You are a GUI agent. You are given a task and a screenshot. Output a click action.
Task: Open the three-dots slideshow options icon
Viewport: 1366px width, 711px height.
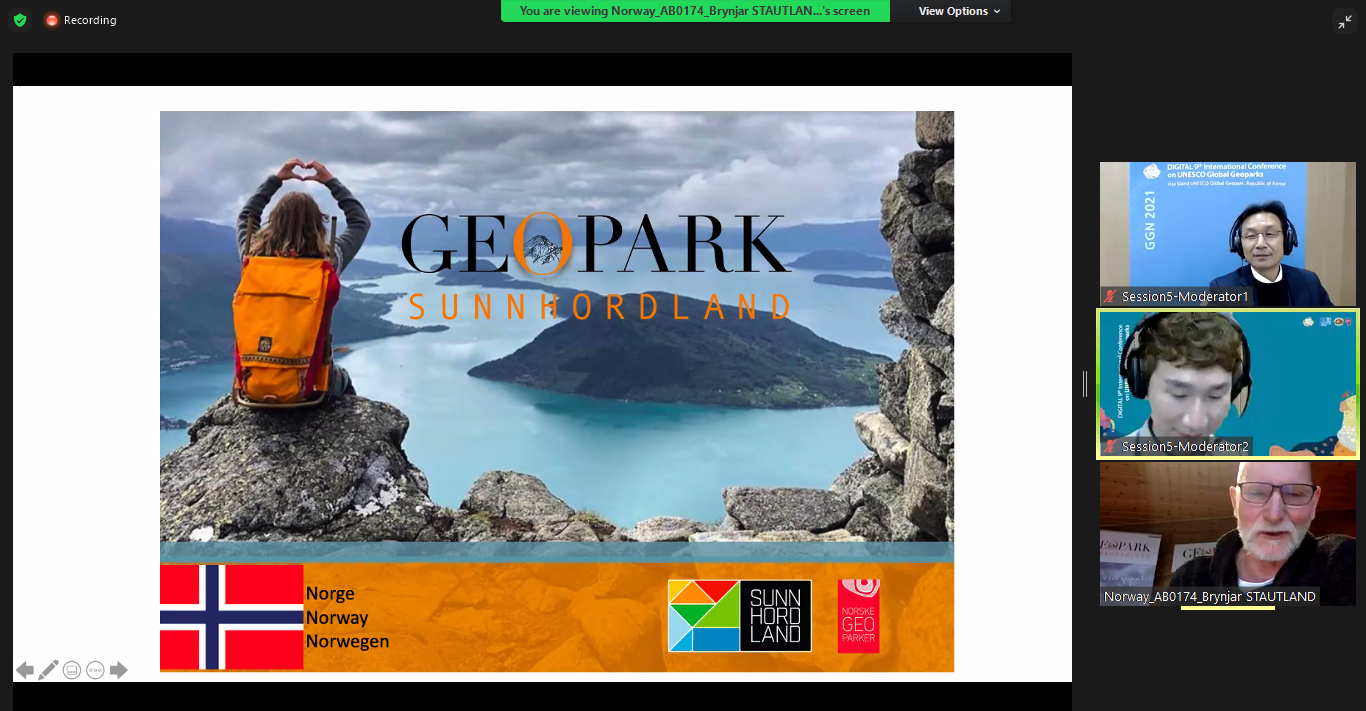(x=95, y=670)
